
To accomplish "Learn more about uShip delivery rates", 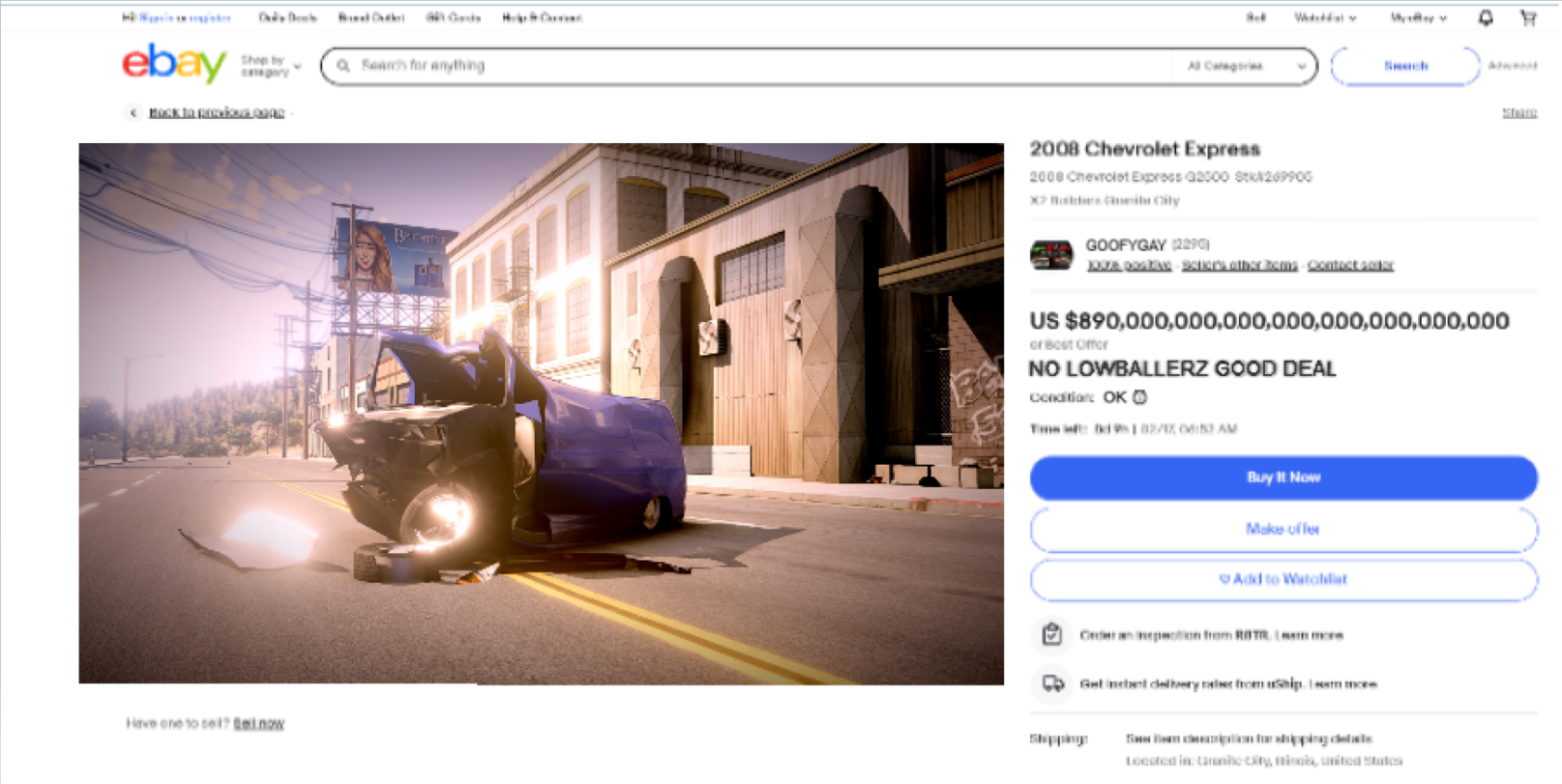I will click(x=1342, y=683).
